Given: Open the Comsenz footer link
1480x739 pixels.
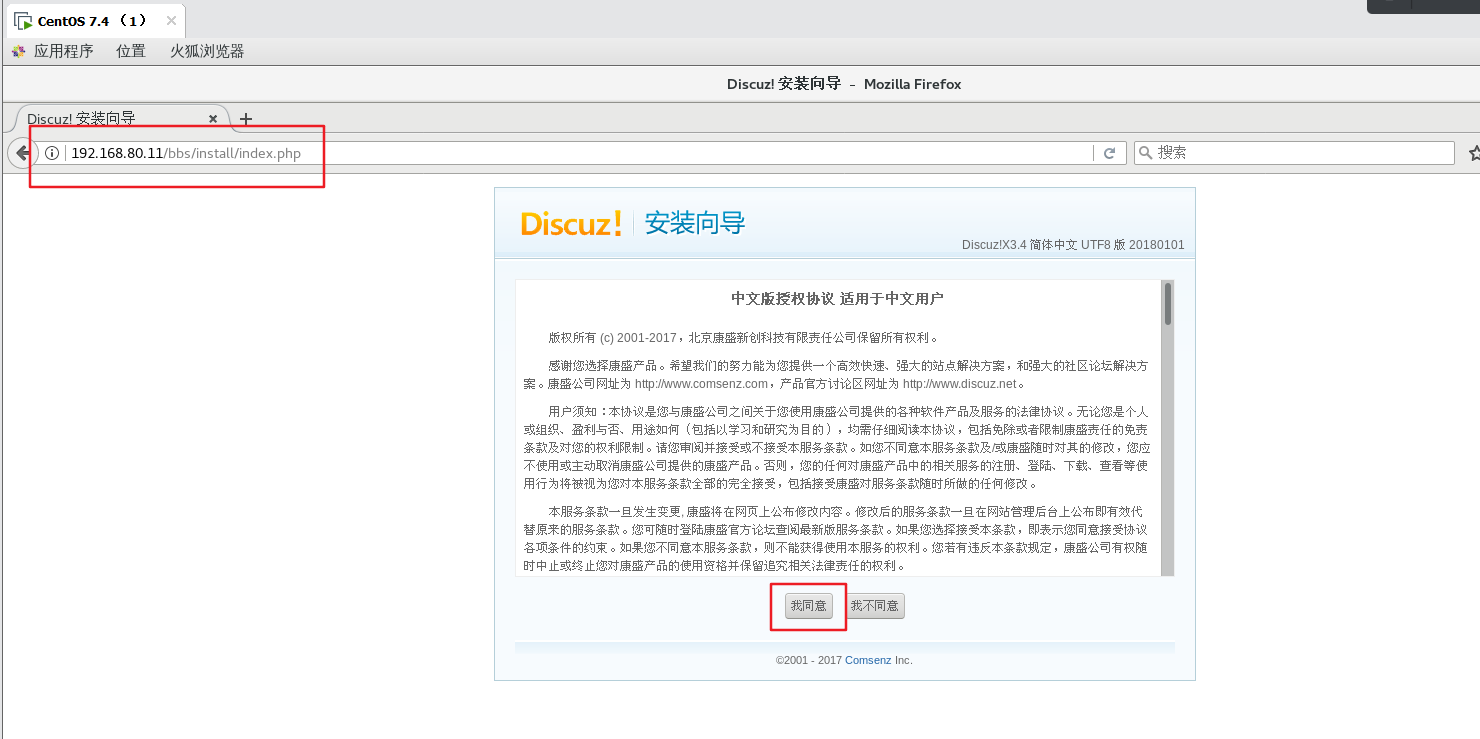Looking at the screenshot, I should coord(868,660).
